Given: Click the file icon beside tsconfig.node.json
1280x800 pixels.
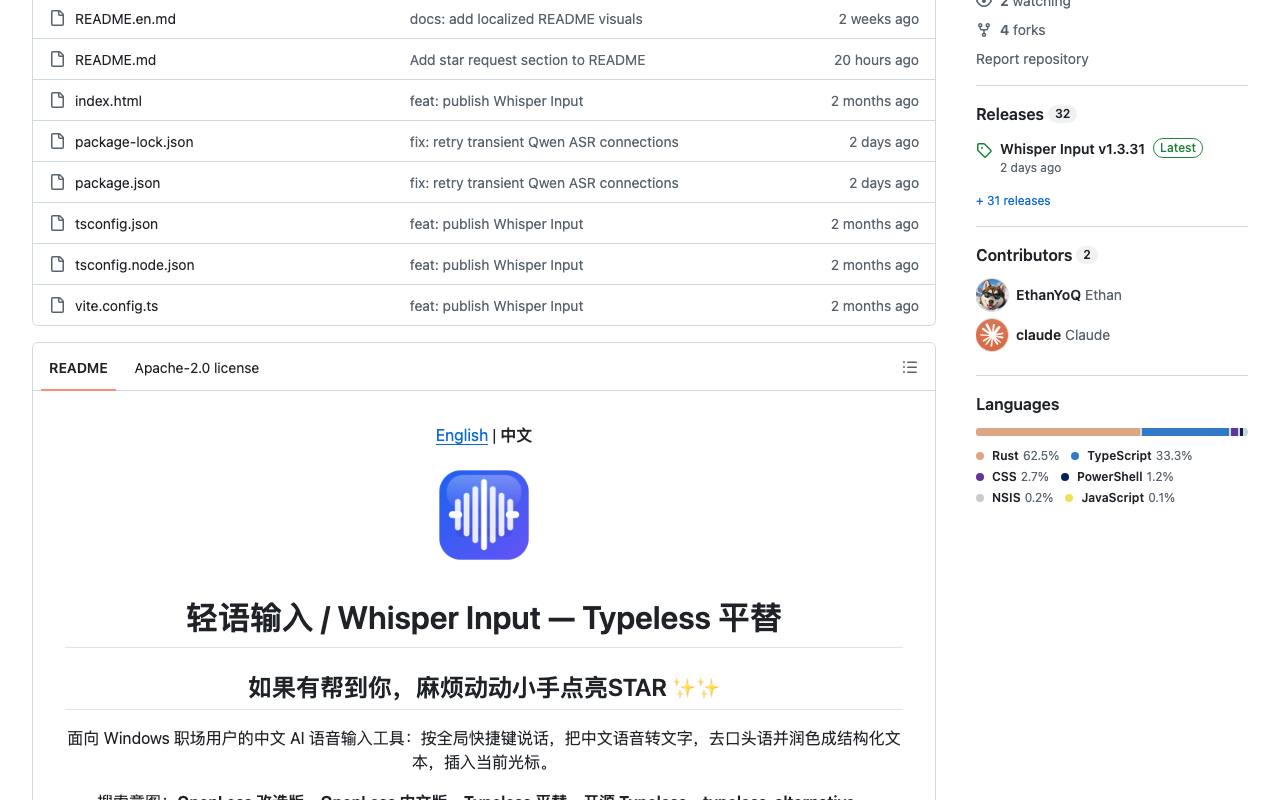Looking at the screenshot, I should pos(57,265).
